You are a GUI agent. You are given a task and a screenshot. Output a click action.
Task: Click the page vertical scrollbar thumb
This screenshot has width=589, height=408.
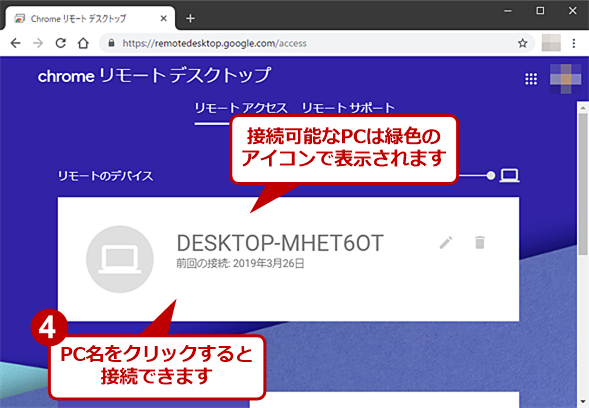(583, 184)
